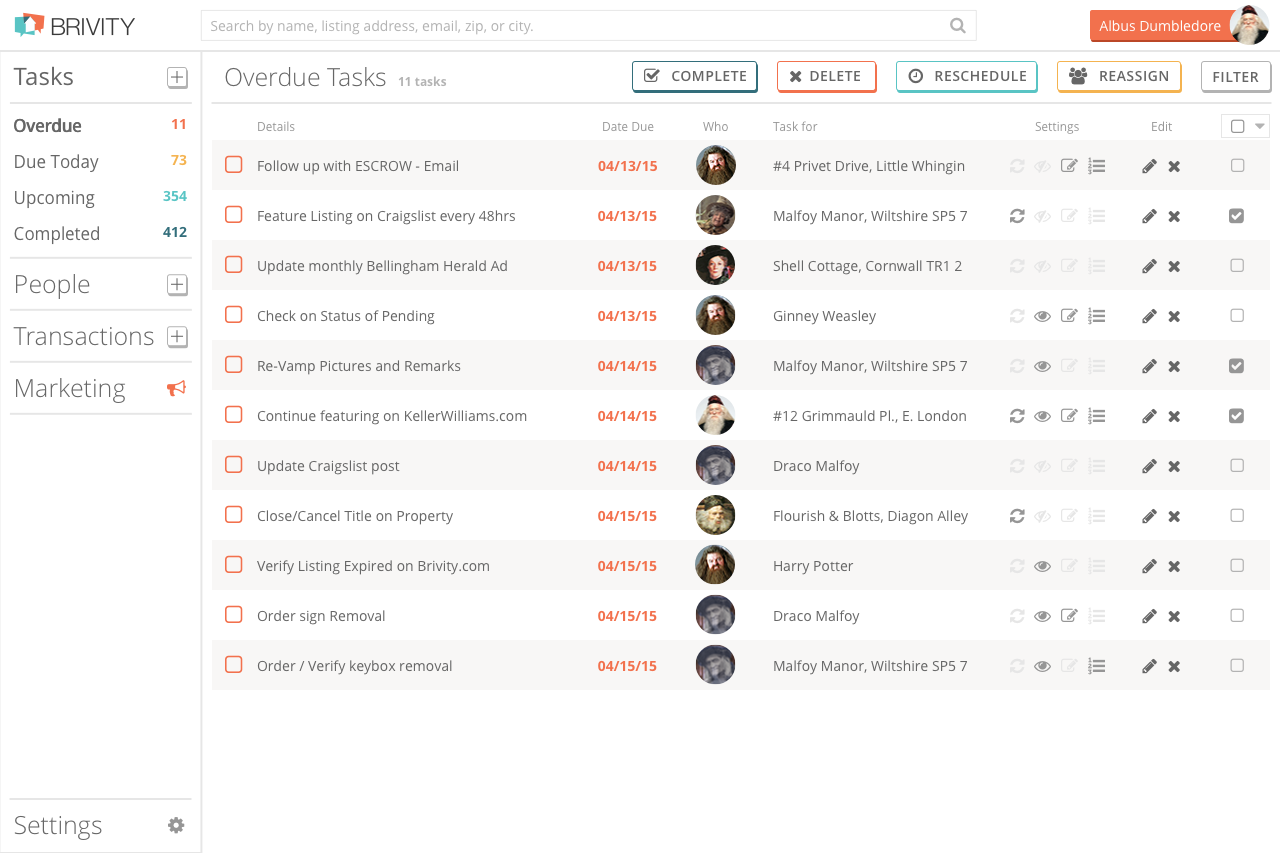This screenshot has height=853, width=1280.
Task: Click the Brivity logo
Action: pyautogui.click(x=74, y=25)
